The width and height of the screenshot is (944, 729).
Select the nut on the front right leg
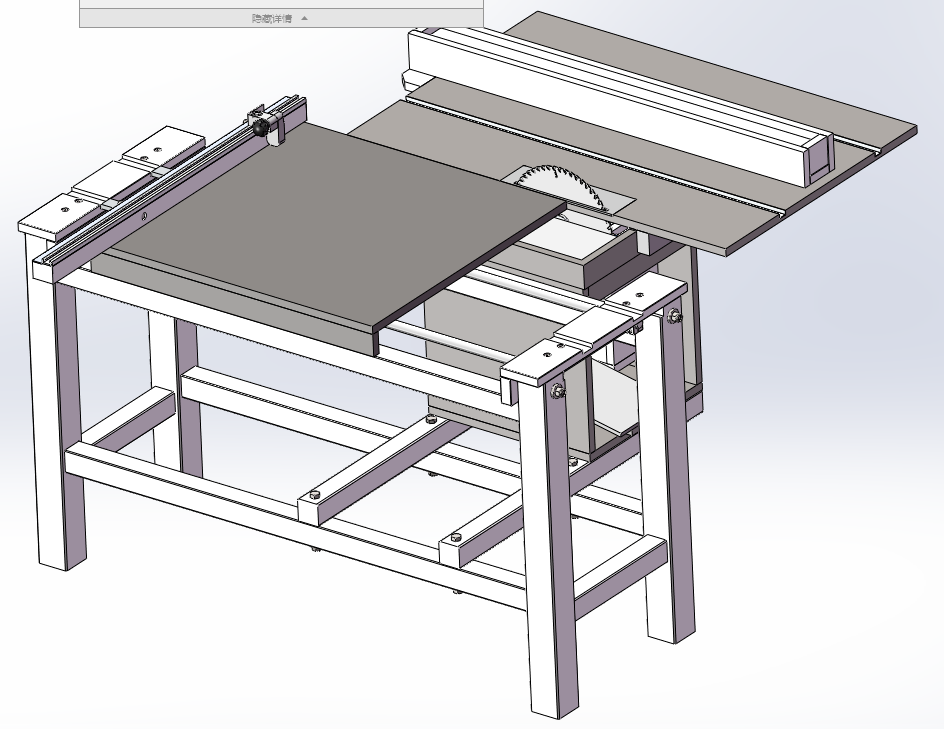[x=557, y=392]
